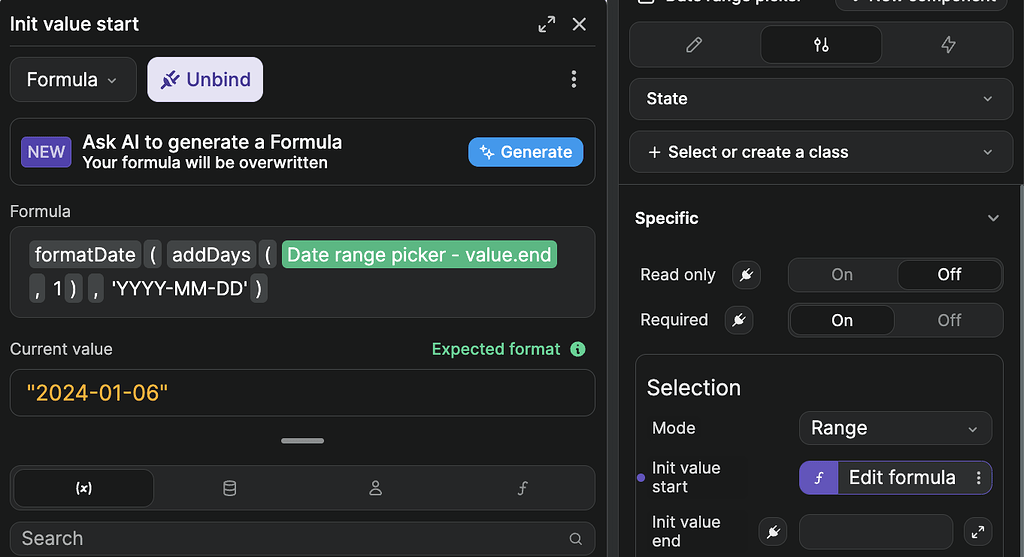Click the Search input field
The image size is (1024, 557).
click(x=290, y=538)
